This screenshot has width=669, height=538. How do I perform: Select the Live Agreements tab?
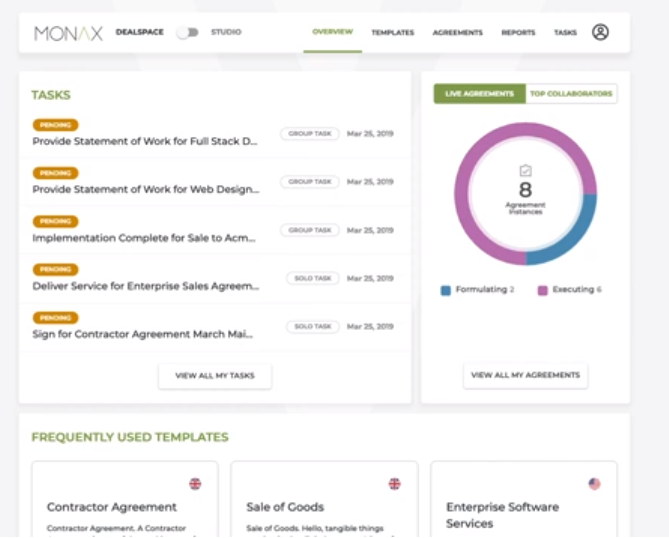coord(479,94)
